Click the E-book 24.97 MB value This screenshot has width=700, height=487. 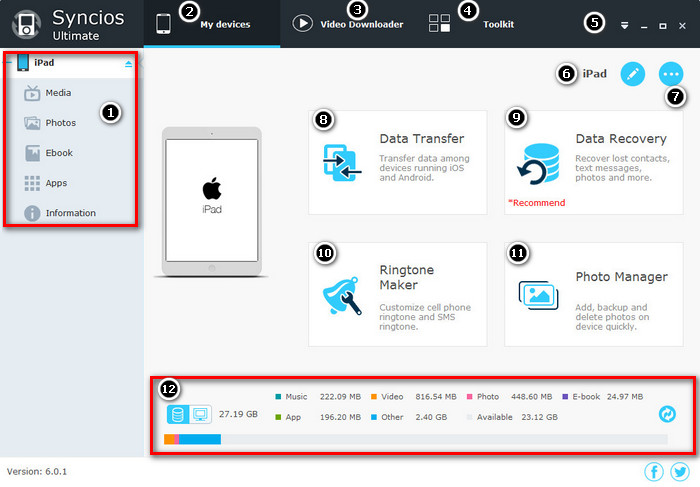point(625,396)
